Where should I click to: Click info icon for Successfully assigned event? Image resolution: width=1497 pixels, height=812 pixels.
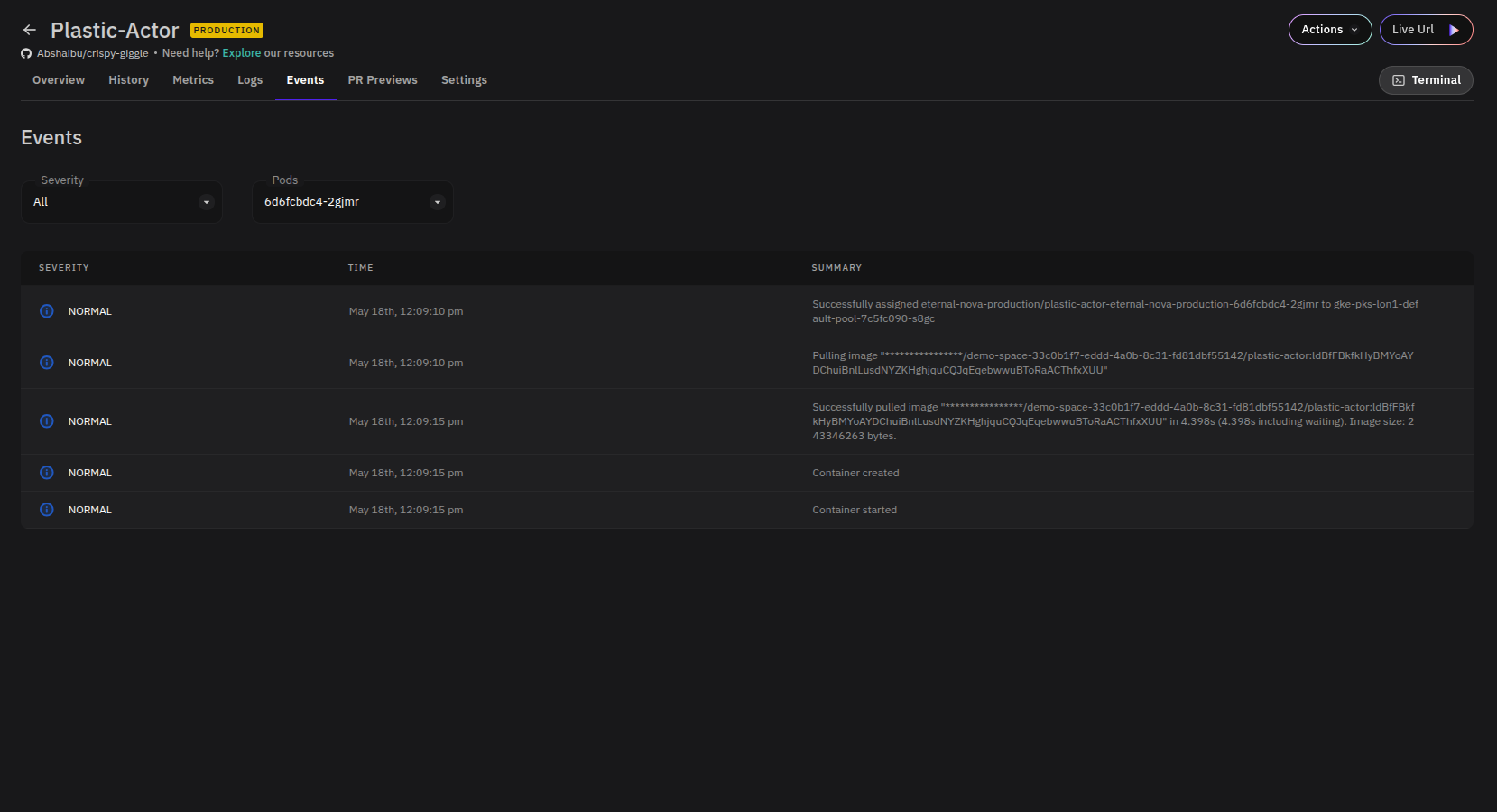point(47,311)
